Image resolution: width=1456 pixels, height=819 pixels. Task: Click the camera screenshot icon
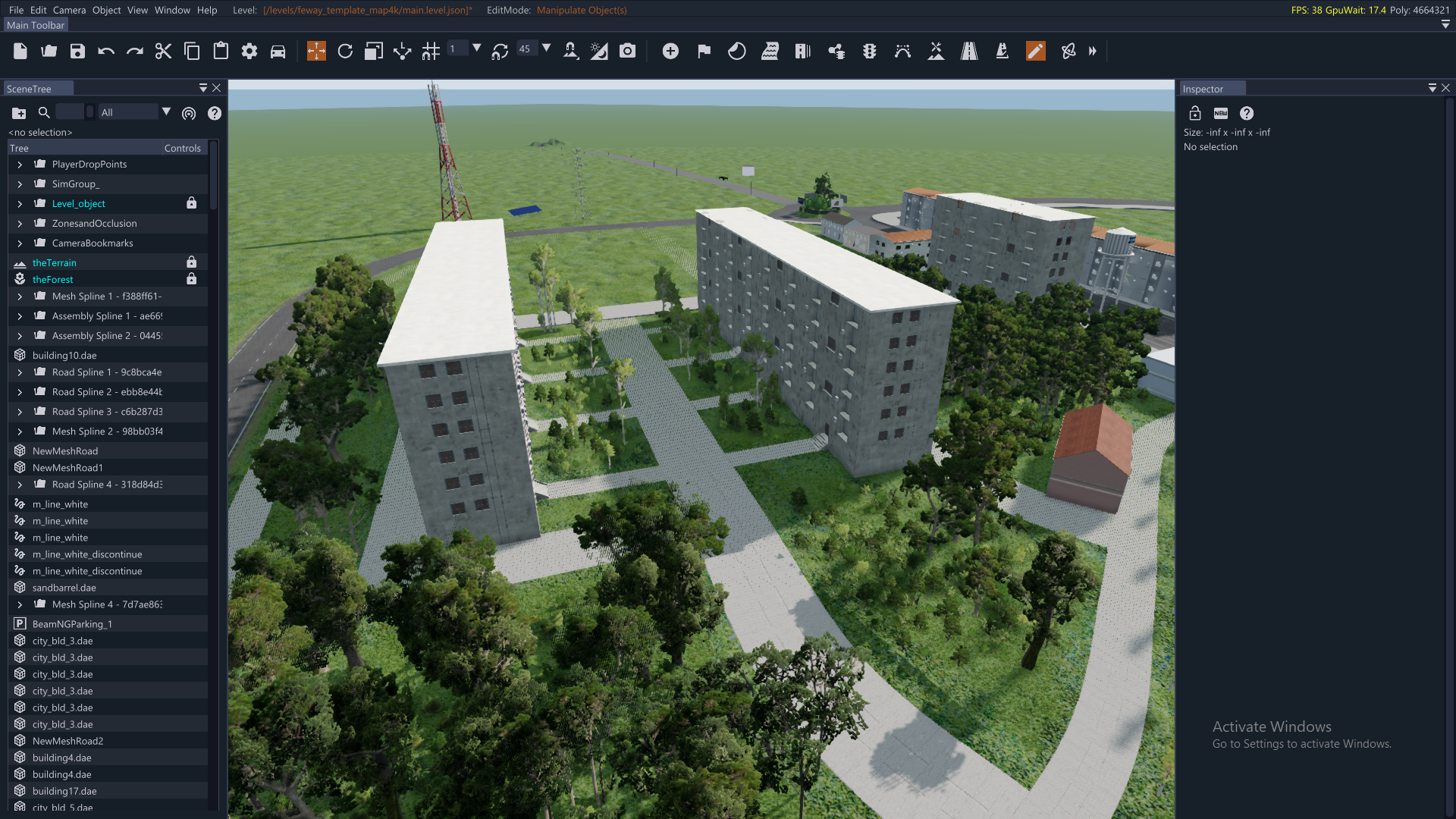[627, 52]
